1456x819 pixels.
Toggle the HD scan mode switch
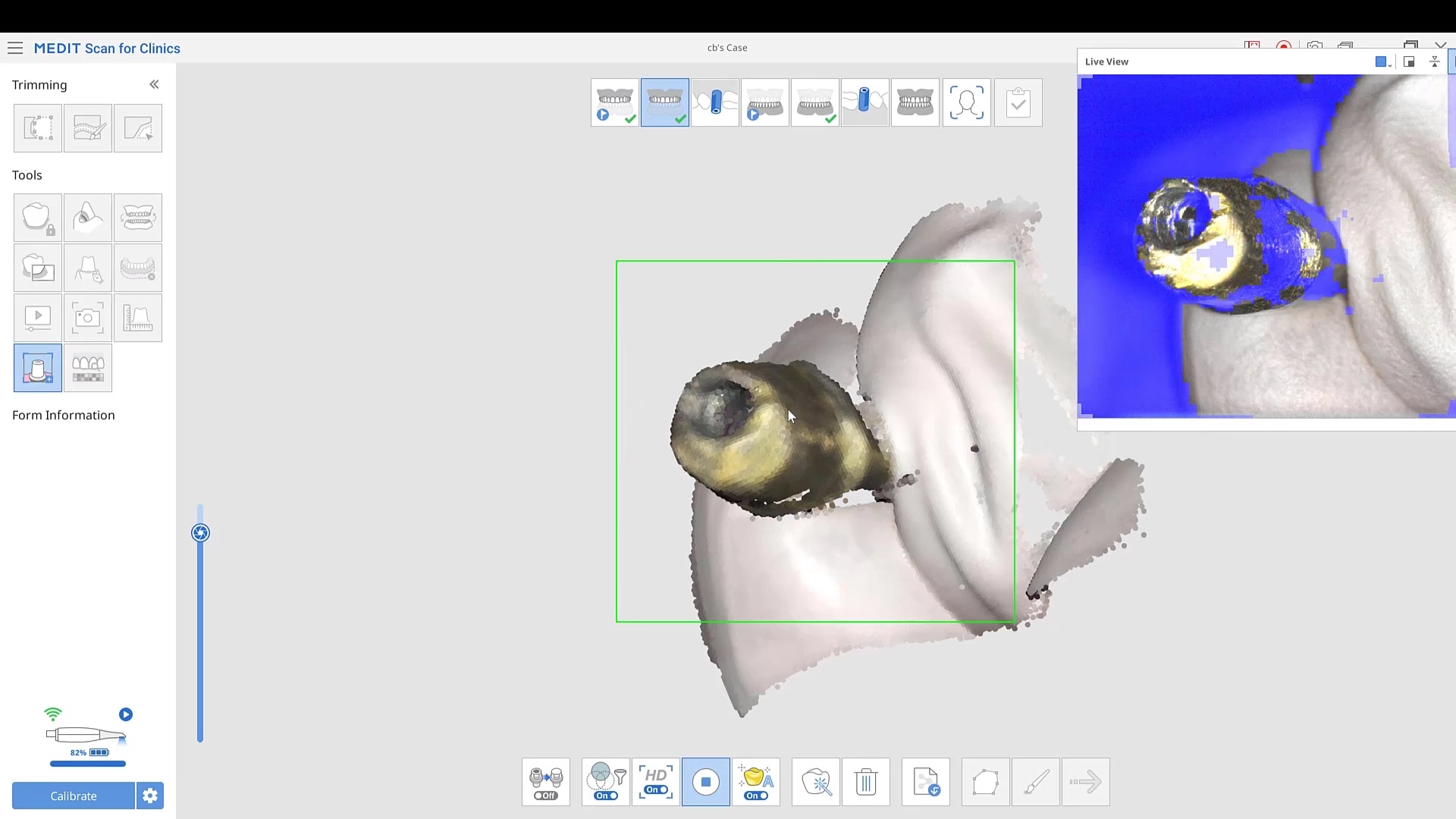pos(656,782)
